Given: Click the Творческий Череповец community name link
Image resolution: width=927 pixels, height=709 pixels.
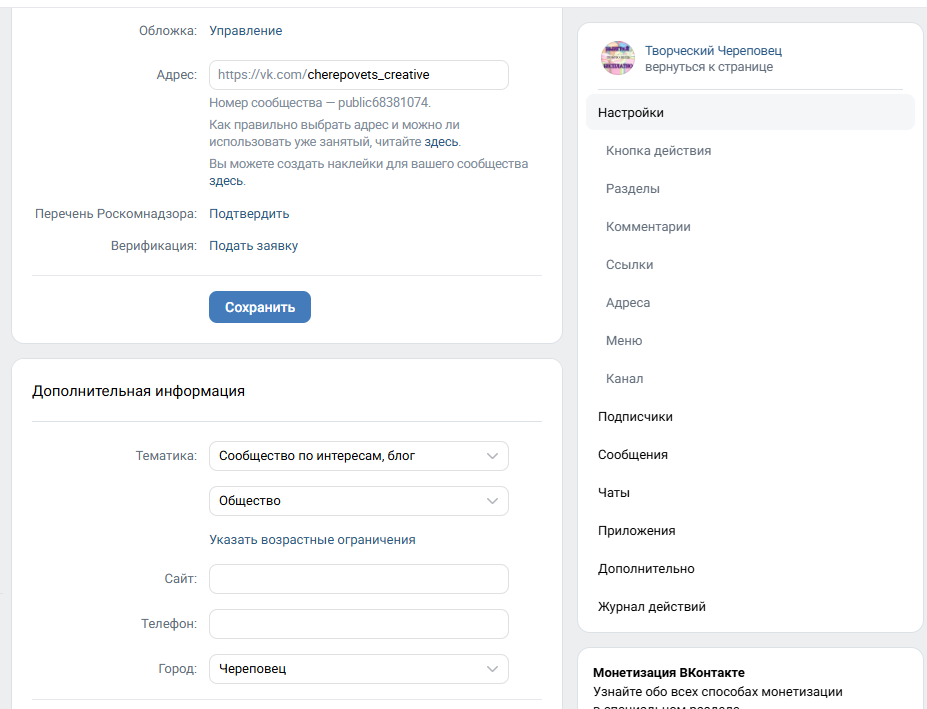Looking at the screenshot, I should pyautogui.click(x=713, y=51).
